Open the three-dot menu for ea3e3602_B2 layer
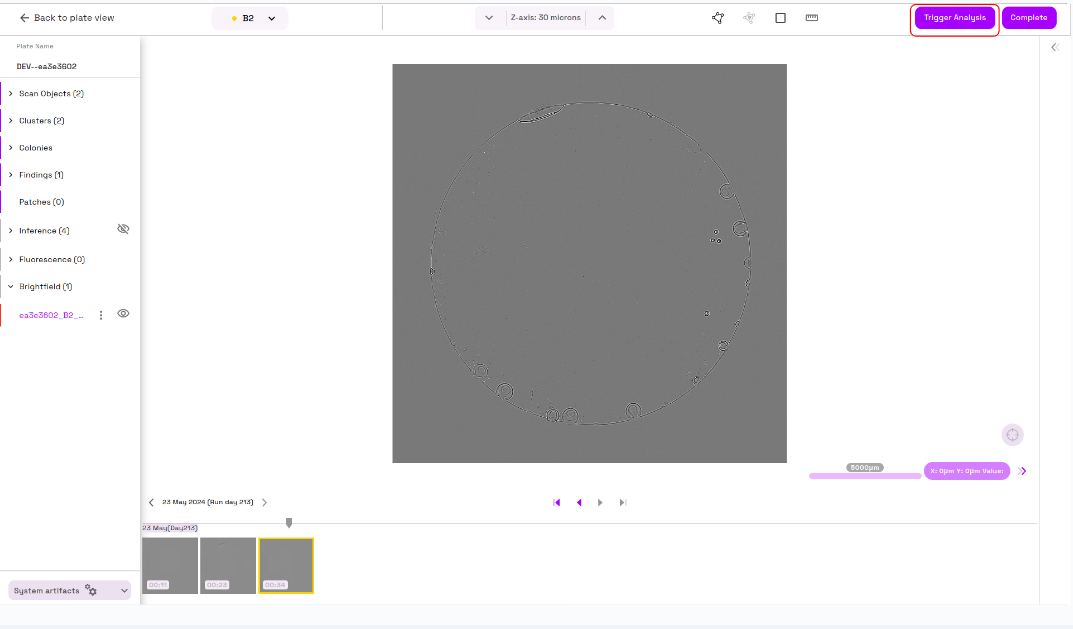1073x629 pixels. pyautogui.click(x=100, y=315)
